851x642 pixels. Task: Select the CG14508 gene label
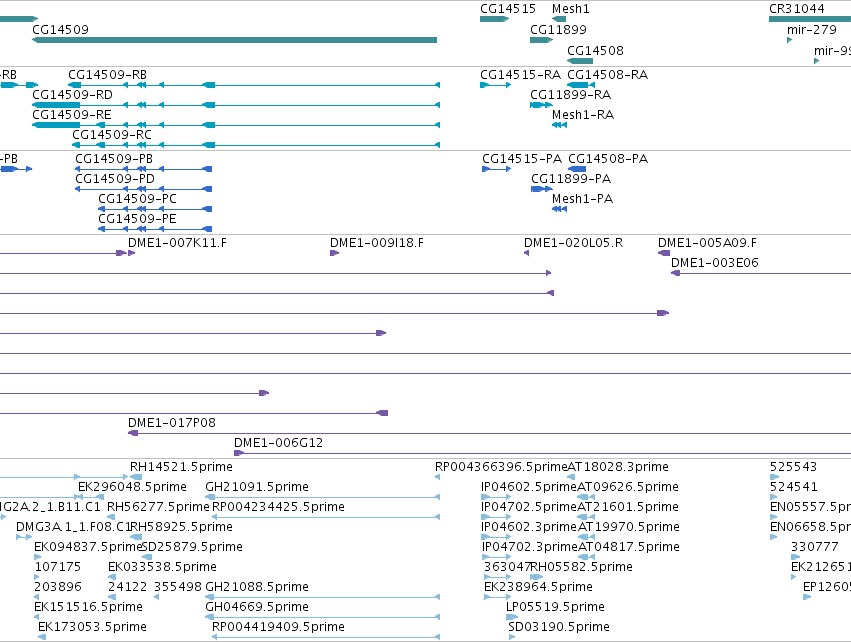coord(595,50)
